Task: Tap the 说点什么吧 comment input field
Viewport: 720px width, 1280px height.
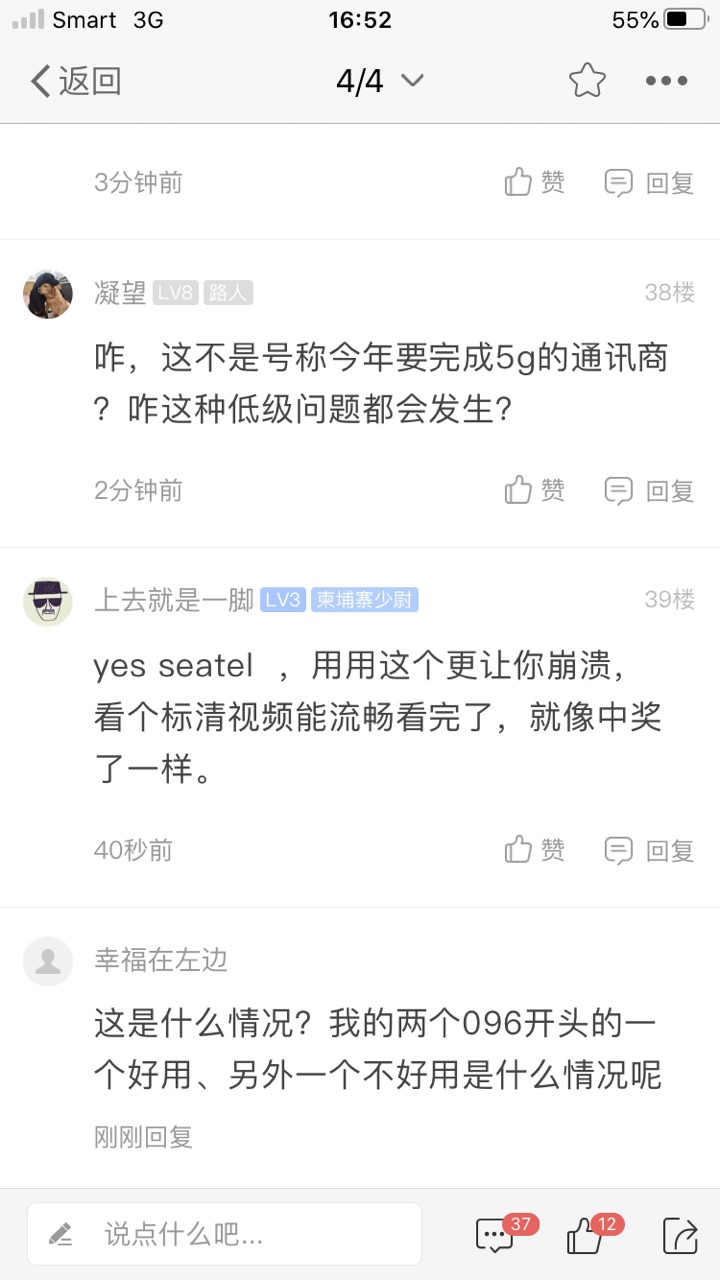Action: [x=224, y=1234]
